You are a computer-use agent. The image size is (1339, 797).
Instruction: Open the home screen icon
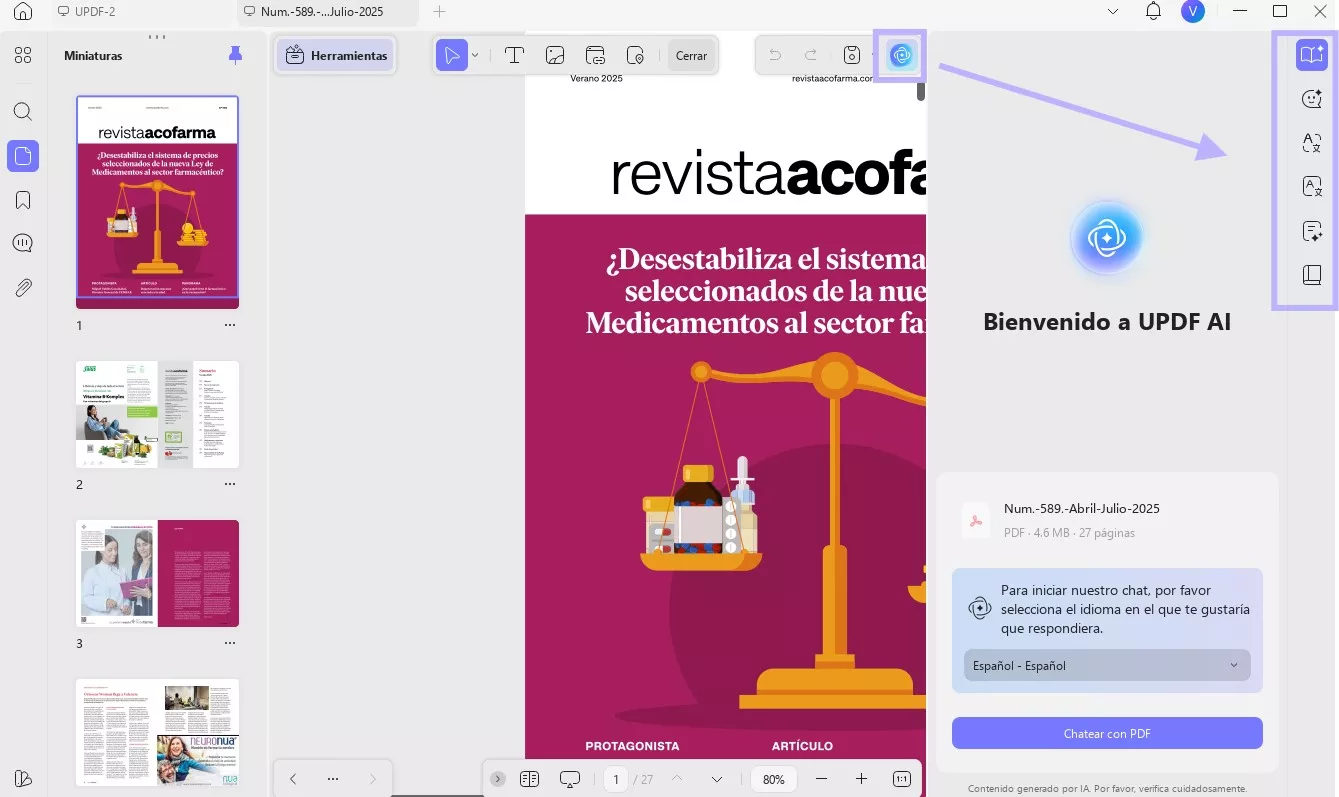(x=23, y=12)
